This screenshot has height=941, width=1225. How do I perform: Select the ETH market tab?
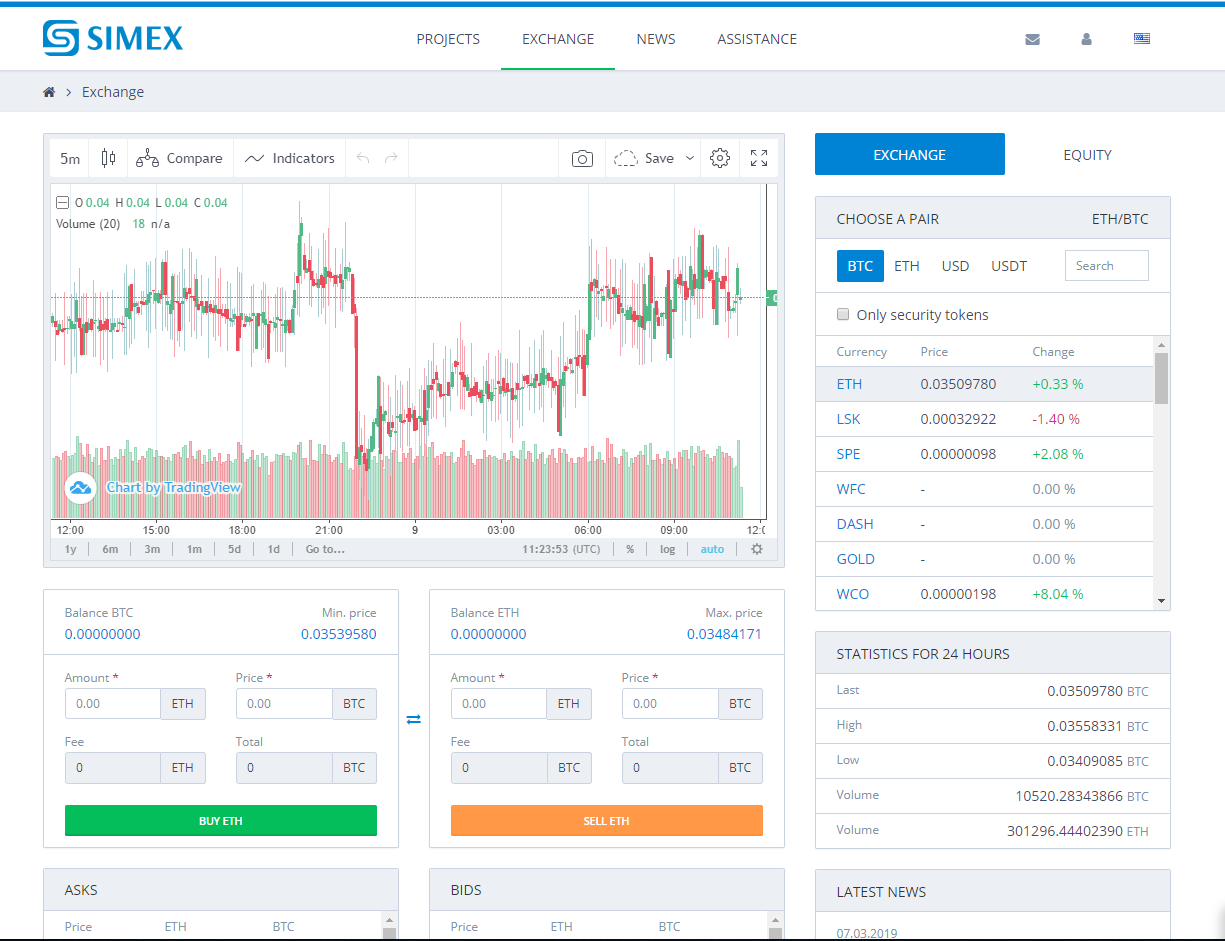point(907,266)
